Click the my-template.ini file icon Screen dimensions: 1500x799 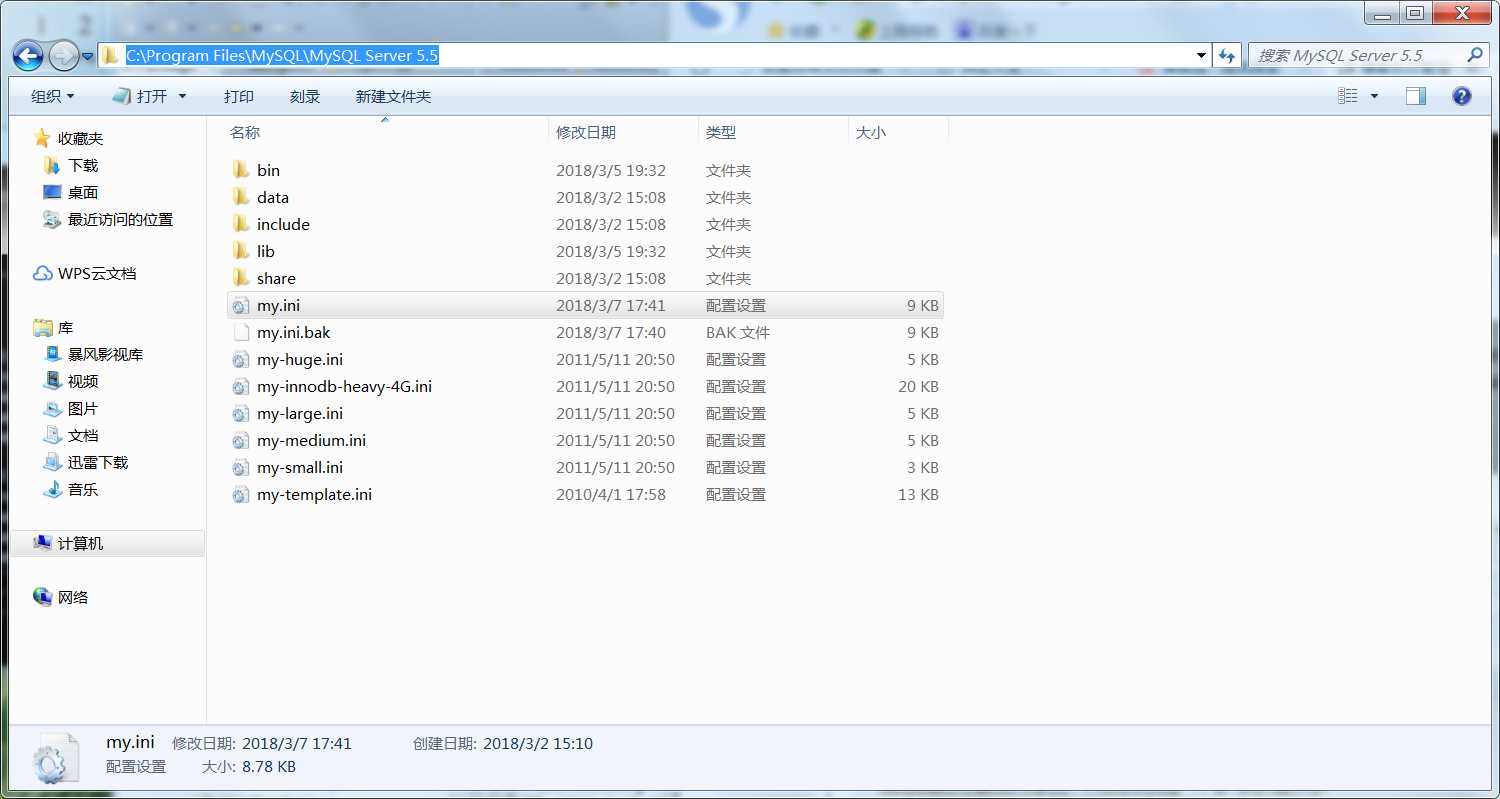point(240,494)
